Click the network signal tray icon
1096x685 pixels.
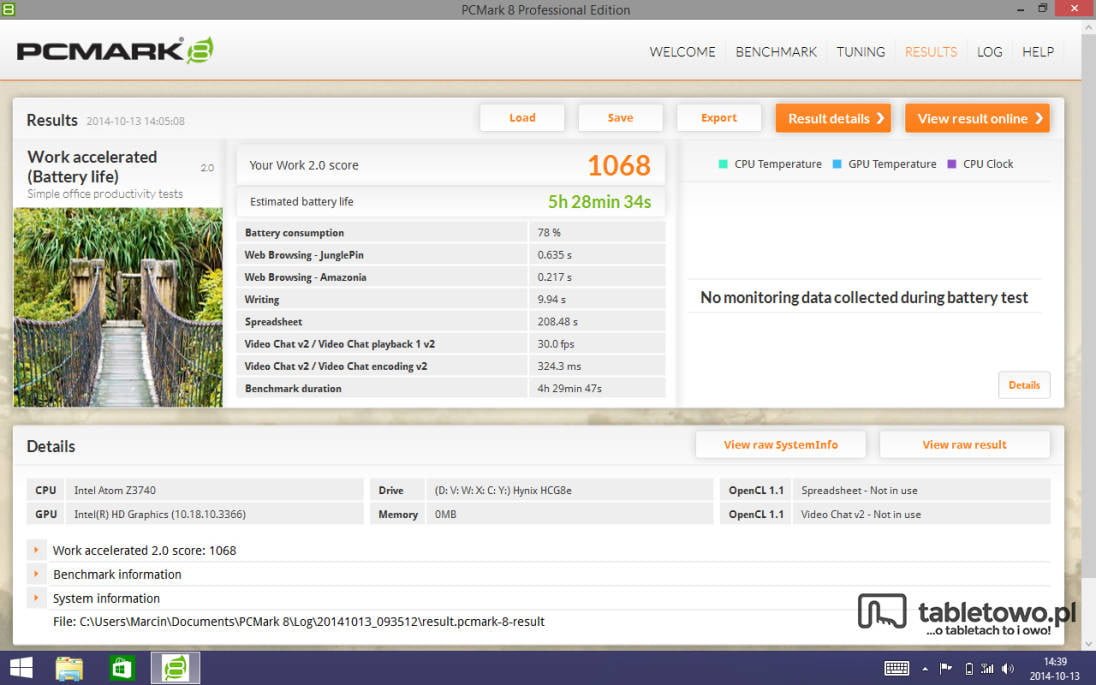(987, 669)
